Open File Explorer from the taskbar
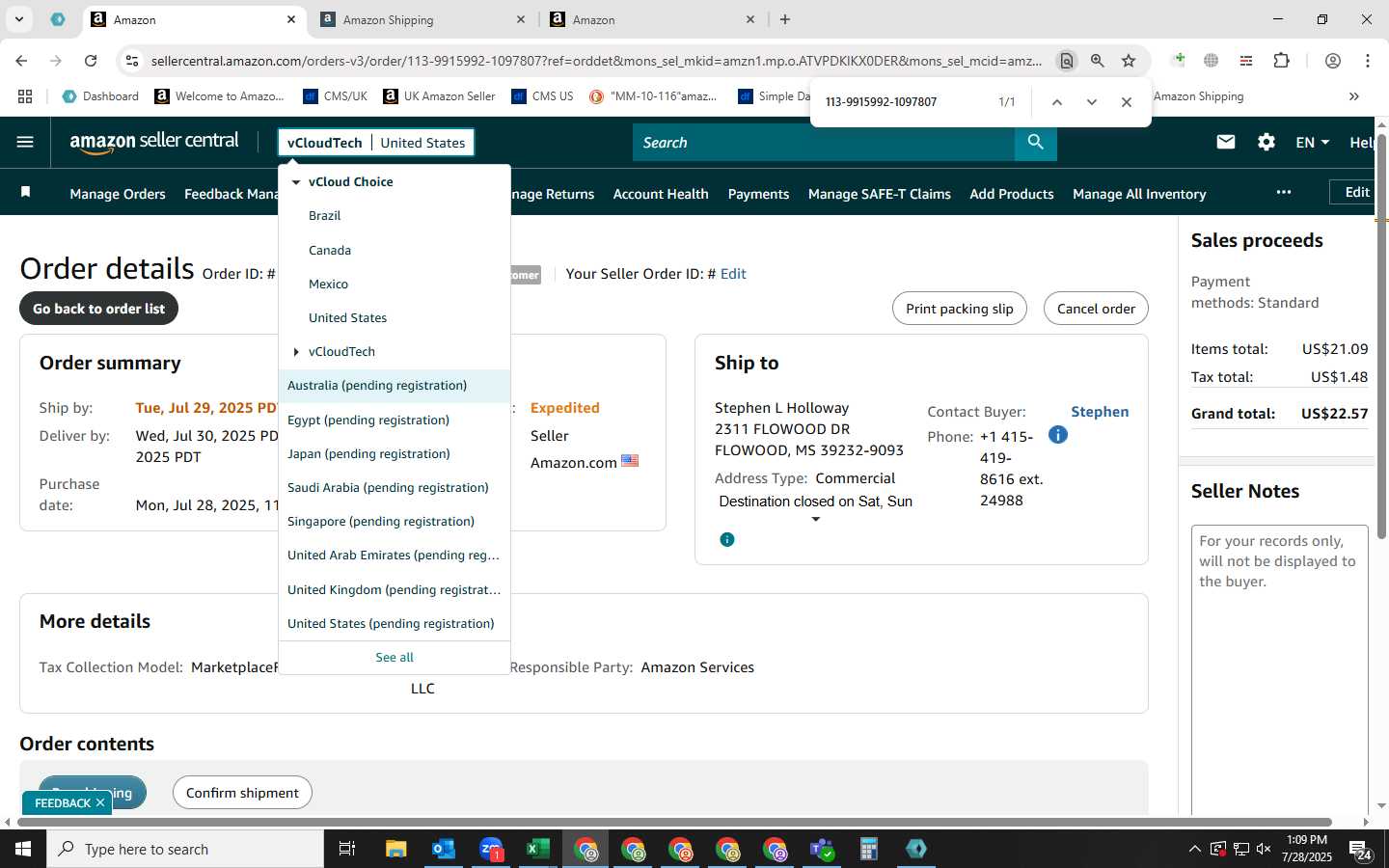Image resolution: width=1389 pixels, height=868 pixels. coord(396,849)
